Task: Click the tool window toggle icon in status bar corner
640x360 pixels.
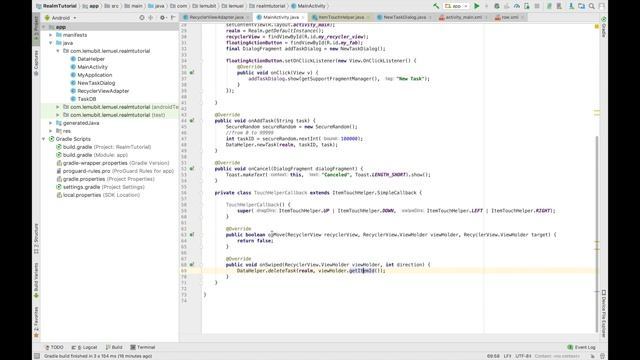Action: 37,356
